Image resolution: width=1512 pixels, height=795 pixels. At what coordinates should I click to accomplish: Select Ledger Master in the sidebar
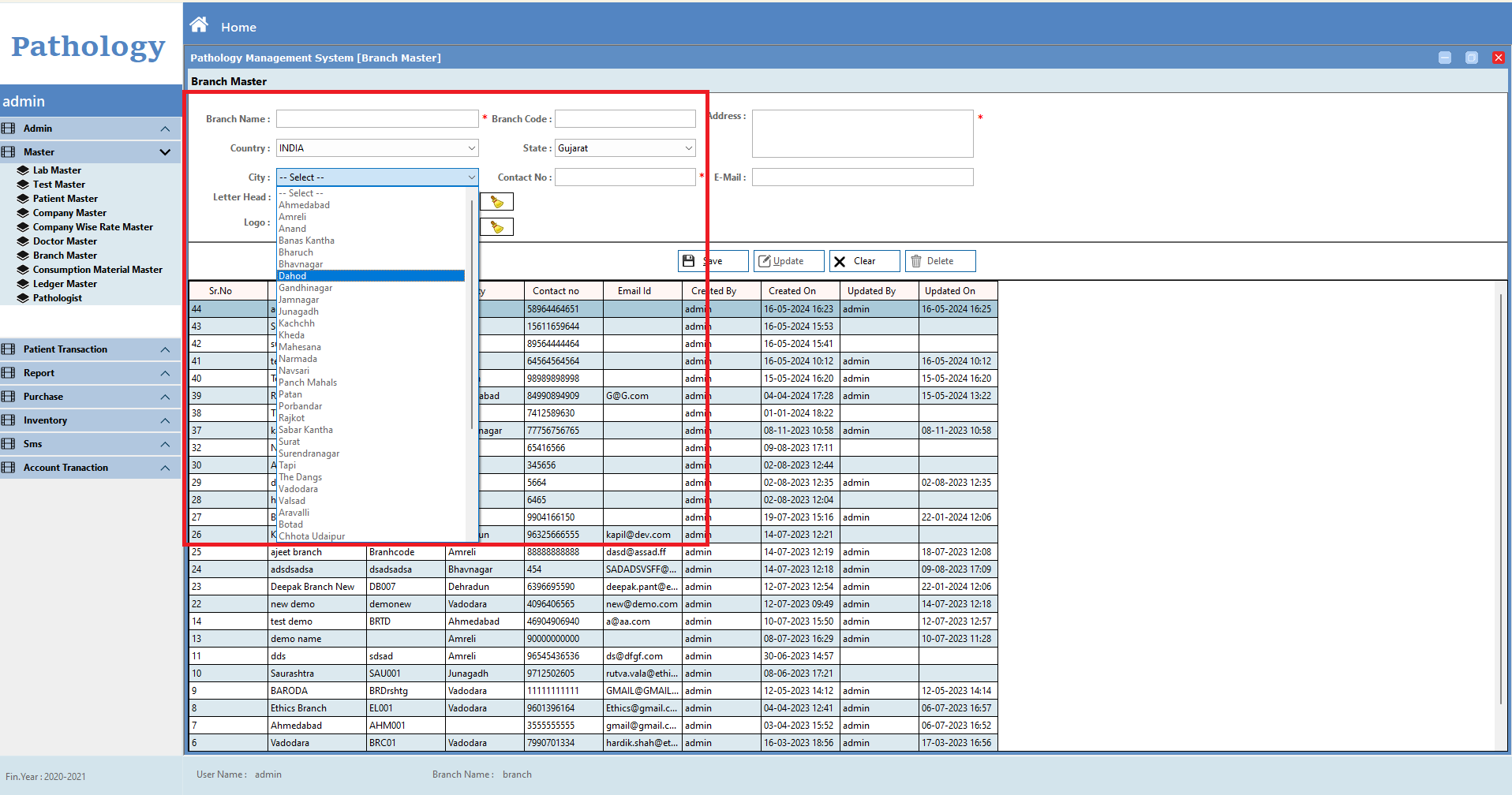(x=65, y=284)
